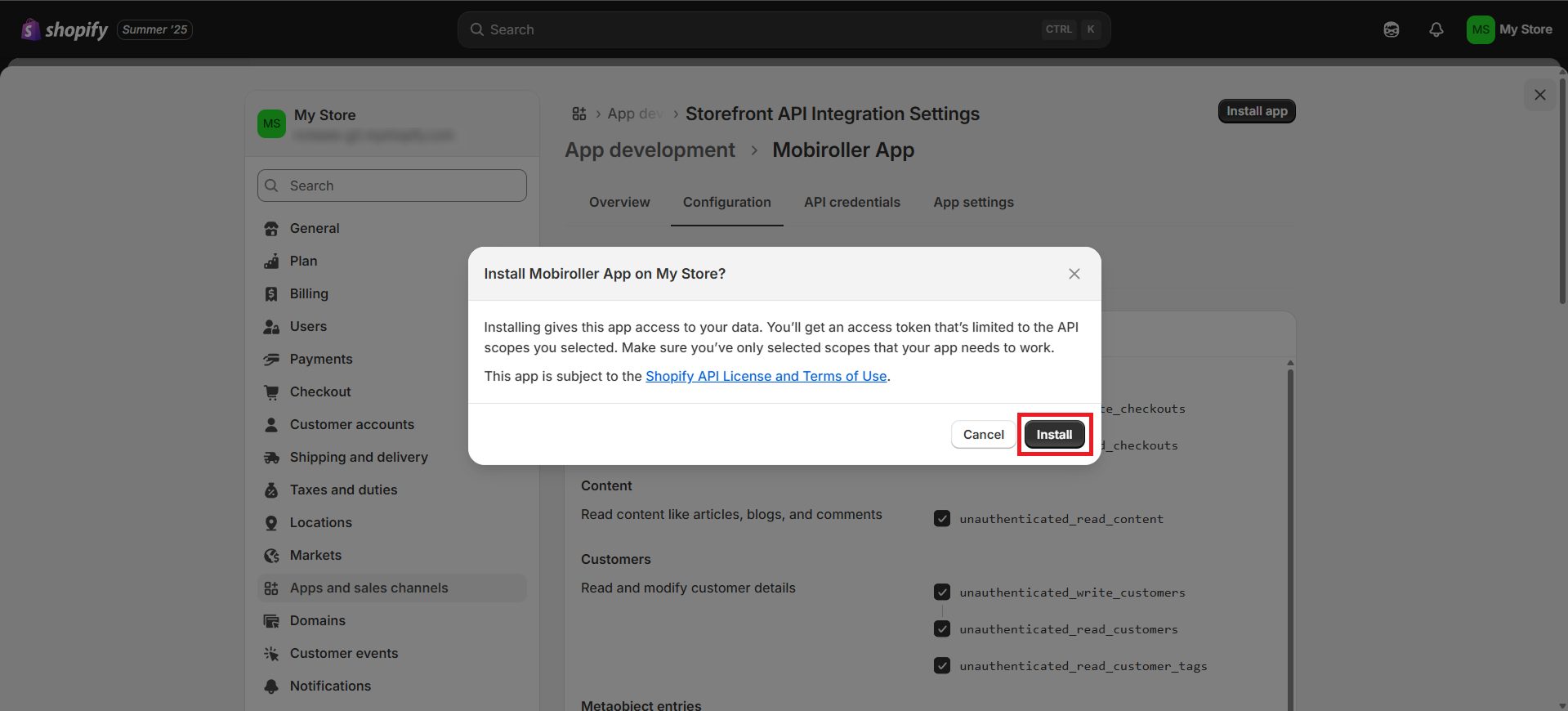1568x711 pixels.
Task: Click the Payments card icon
Action: coord(271,360)
